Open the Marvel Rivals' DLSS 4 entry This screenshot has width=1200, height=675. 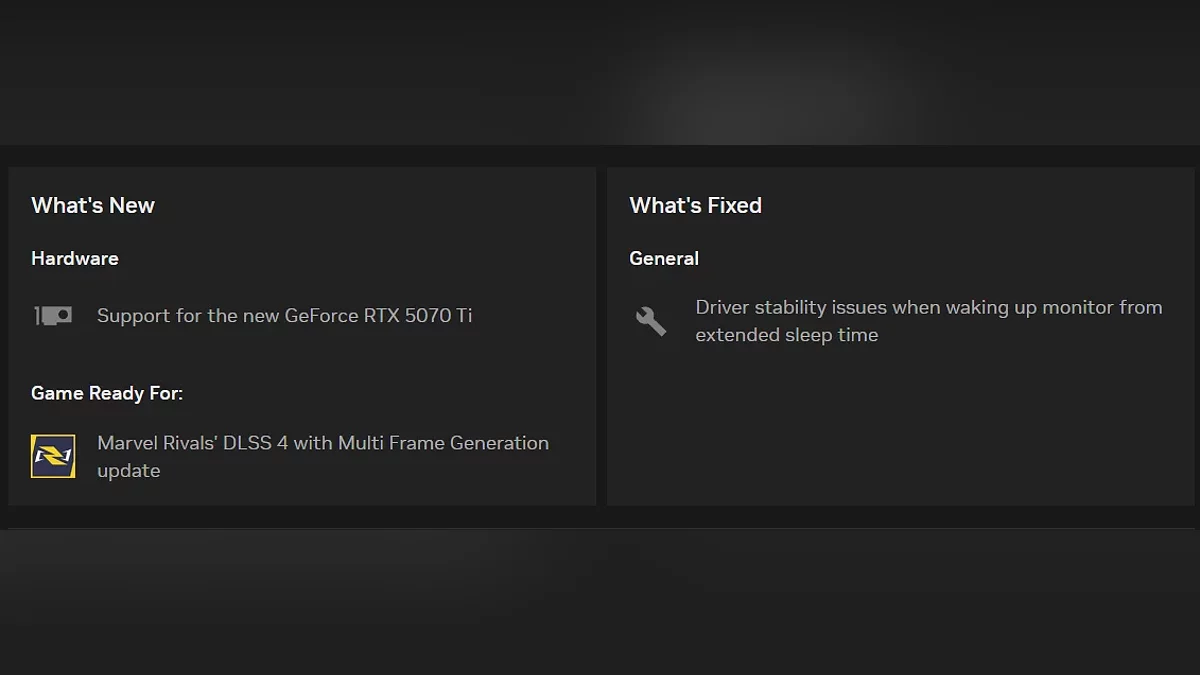coord(322,443)
